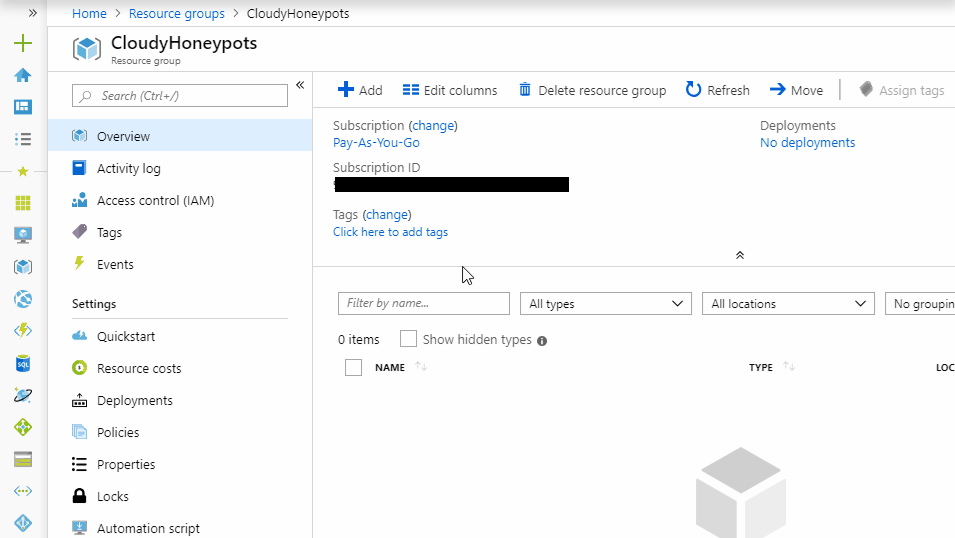Image resolution: width=955 pixels, height=538 pixels.
Task: Click Assign tags
Action: point(902,90)
